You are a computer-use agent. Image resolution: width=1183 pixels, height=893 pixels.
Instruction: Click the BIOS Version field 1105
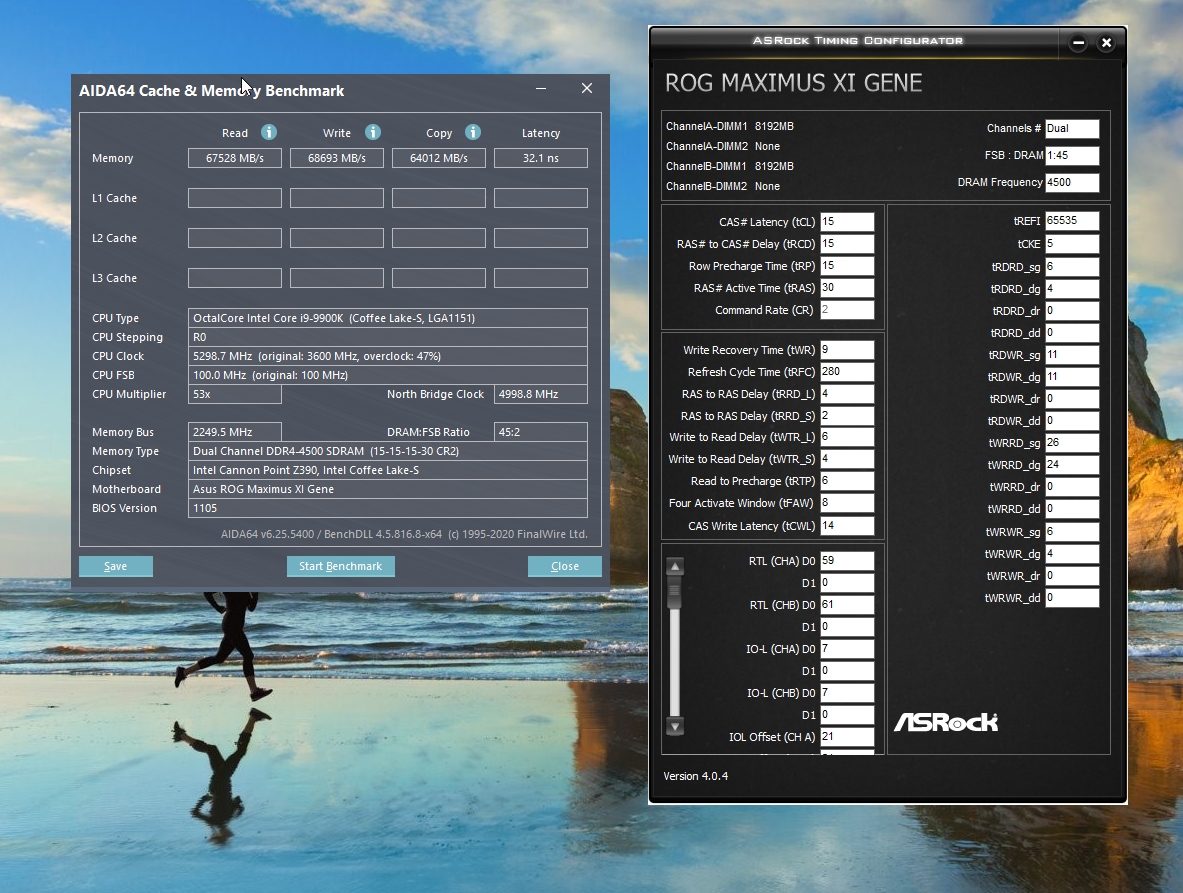pos(387,508)
